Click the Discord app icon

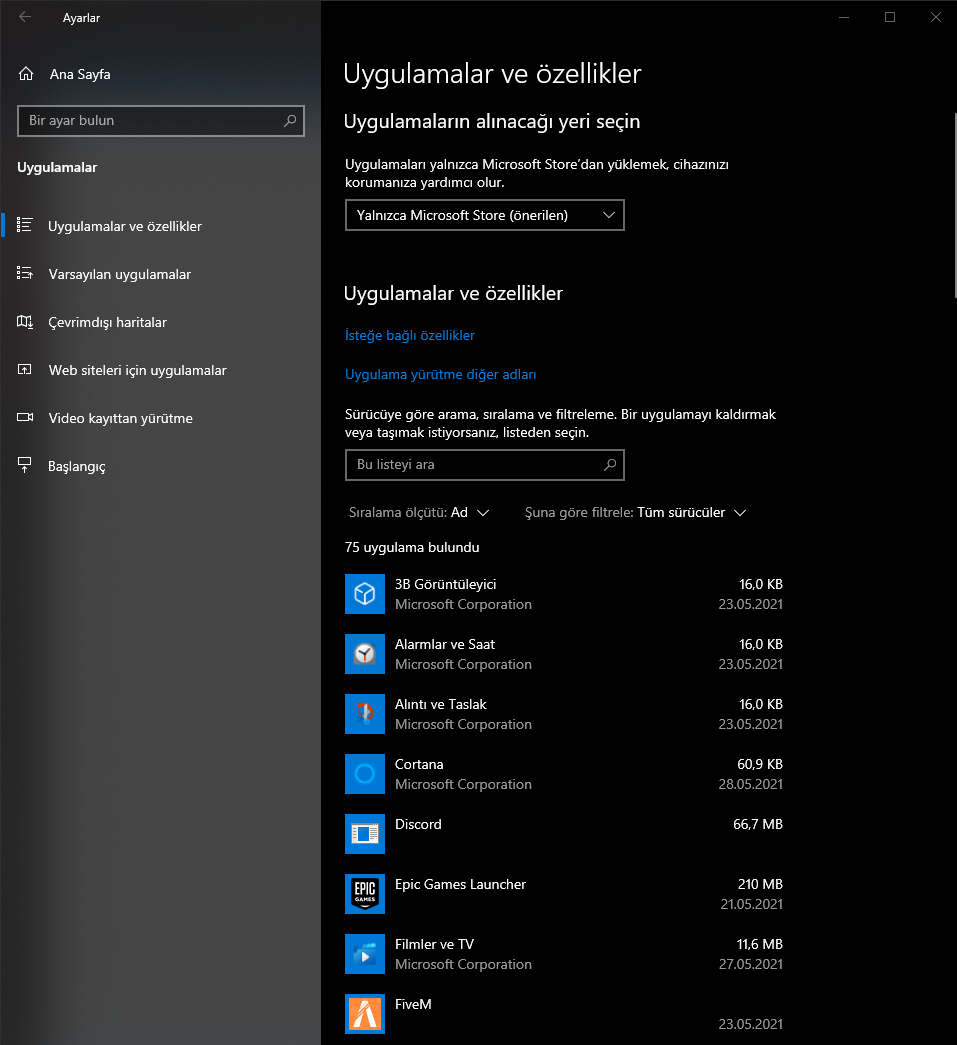coord(365,834)
